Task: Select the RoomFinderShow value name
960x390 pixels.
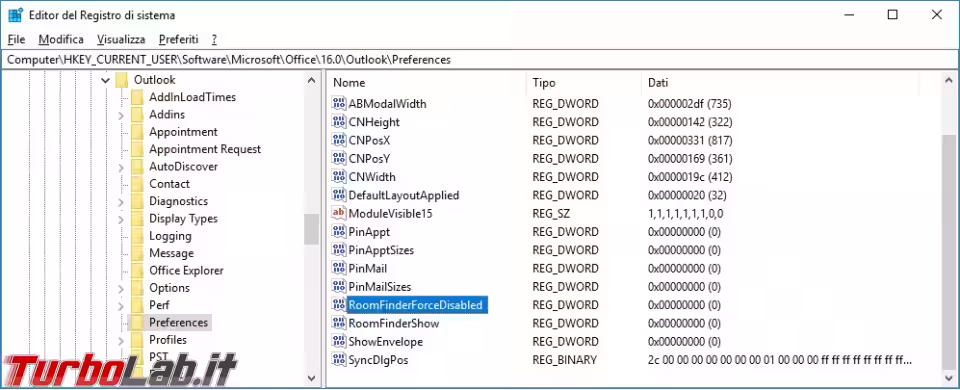Action: 394,323
